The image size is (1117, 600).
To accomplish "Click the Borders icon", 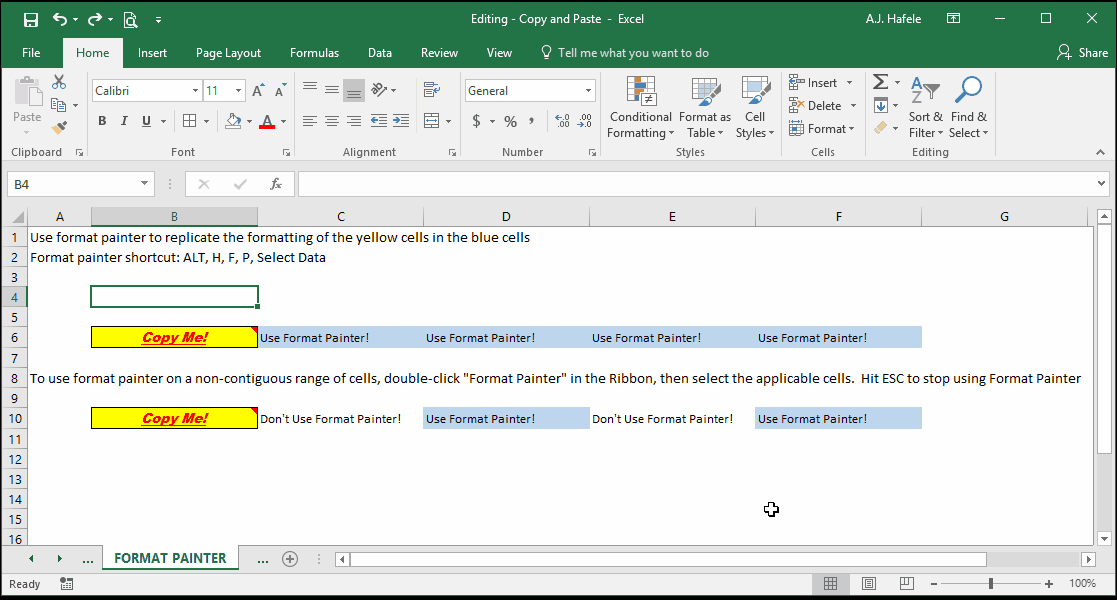I will pos(189,121).
